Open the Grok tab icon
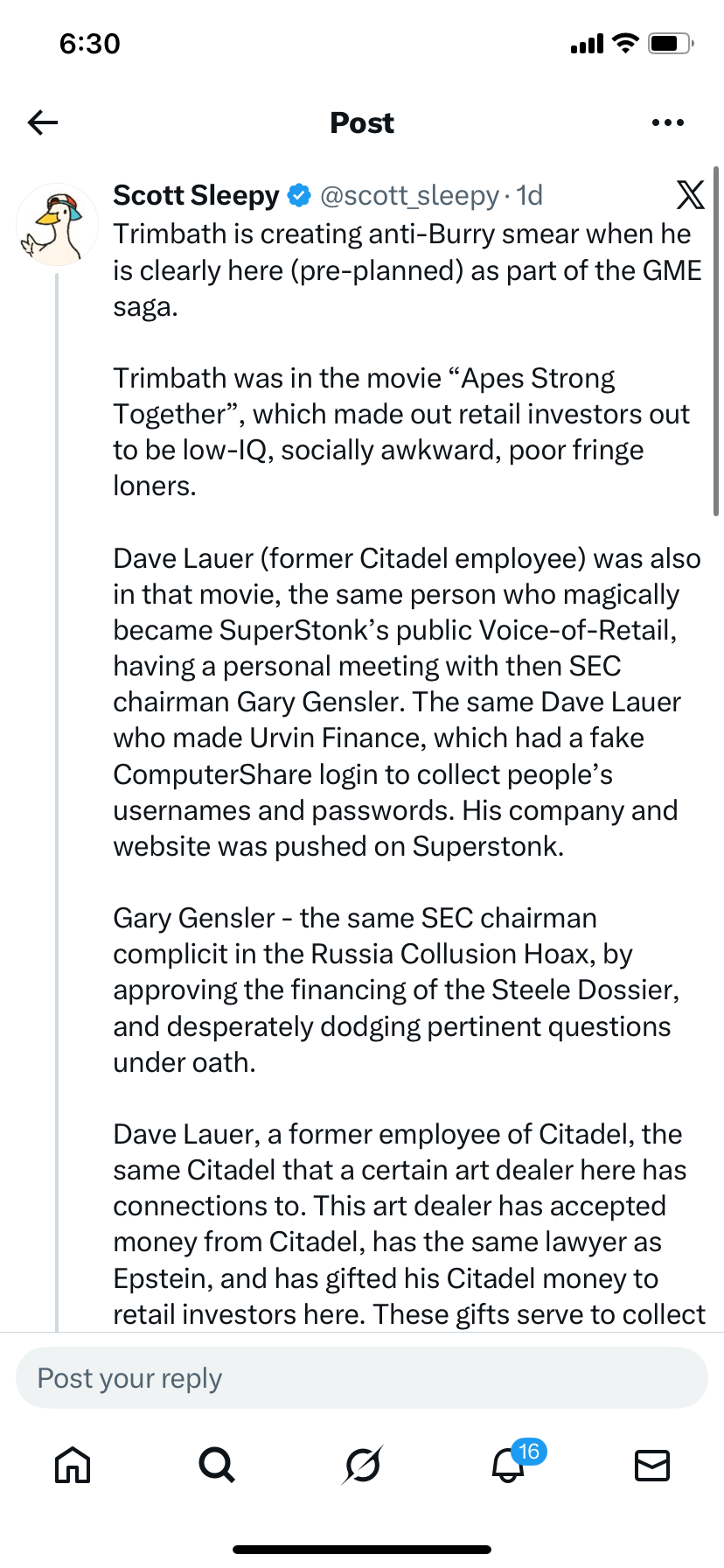724x1568 pixels. (362, 1464)
